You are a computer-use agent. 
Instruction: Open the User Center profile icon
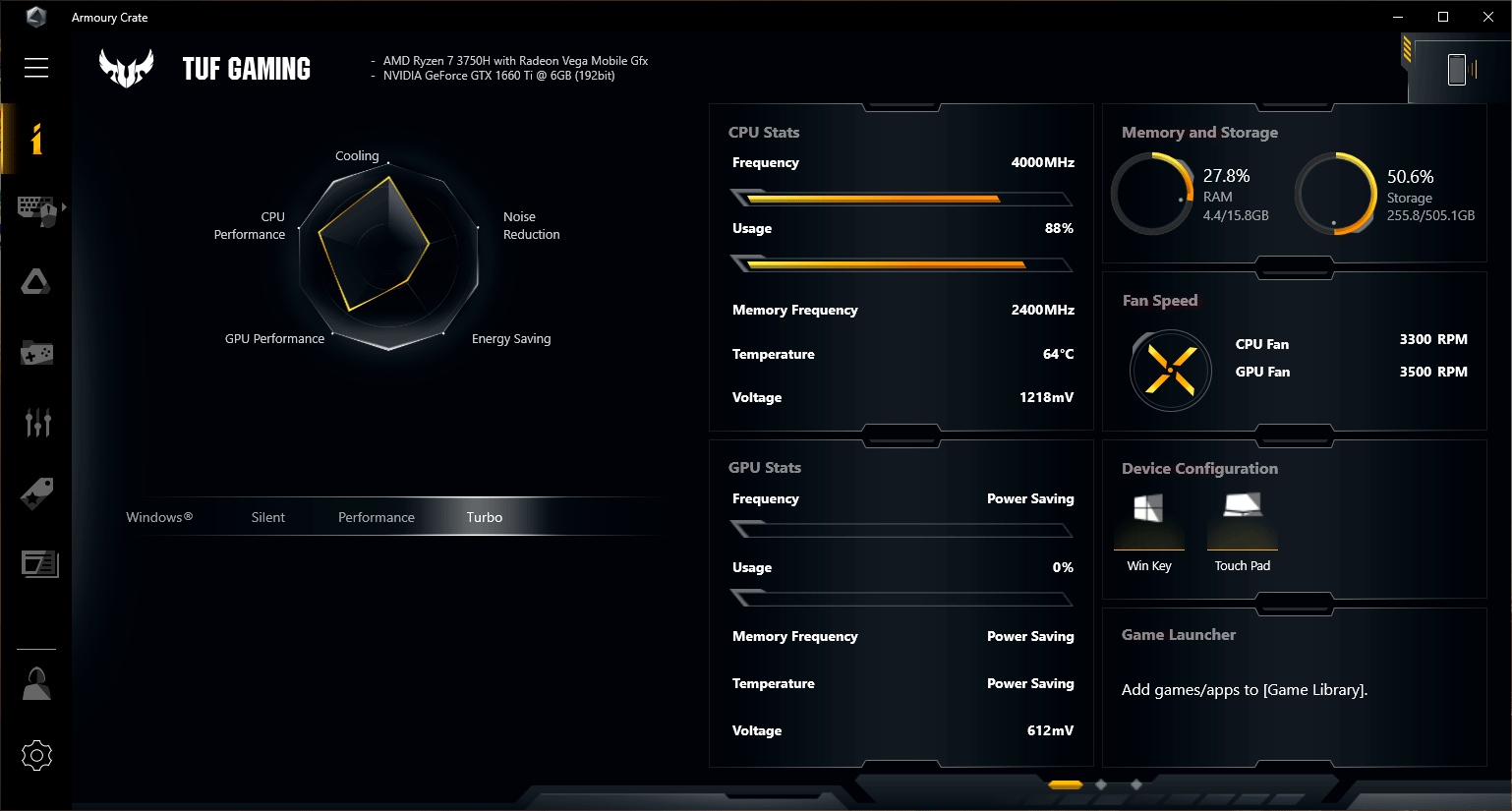(x=36, y=683)
